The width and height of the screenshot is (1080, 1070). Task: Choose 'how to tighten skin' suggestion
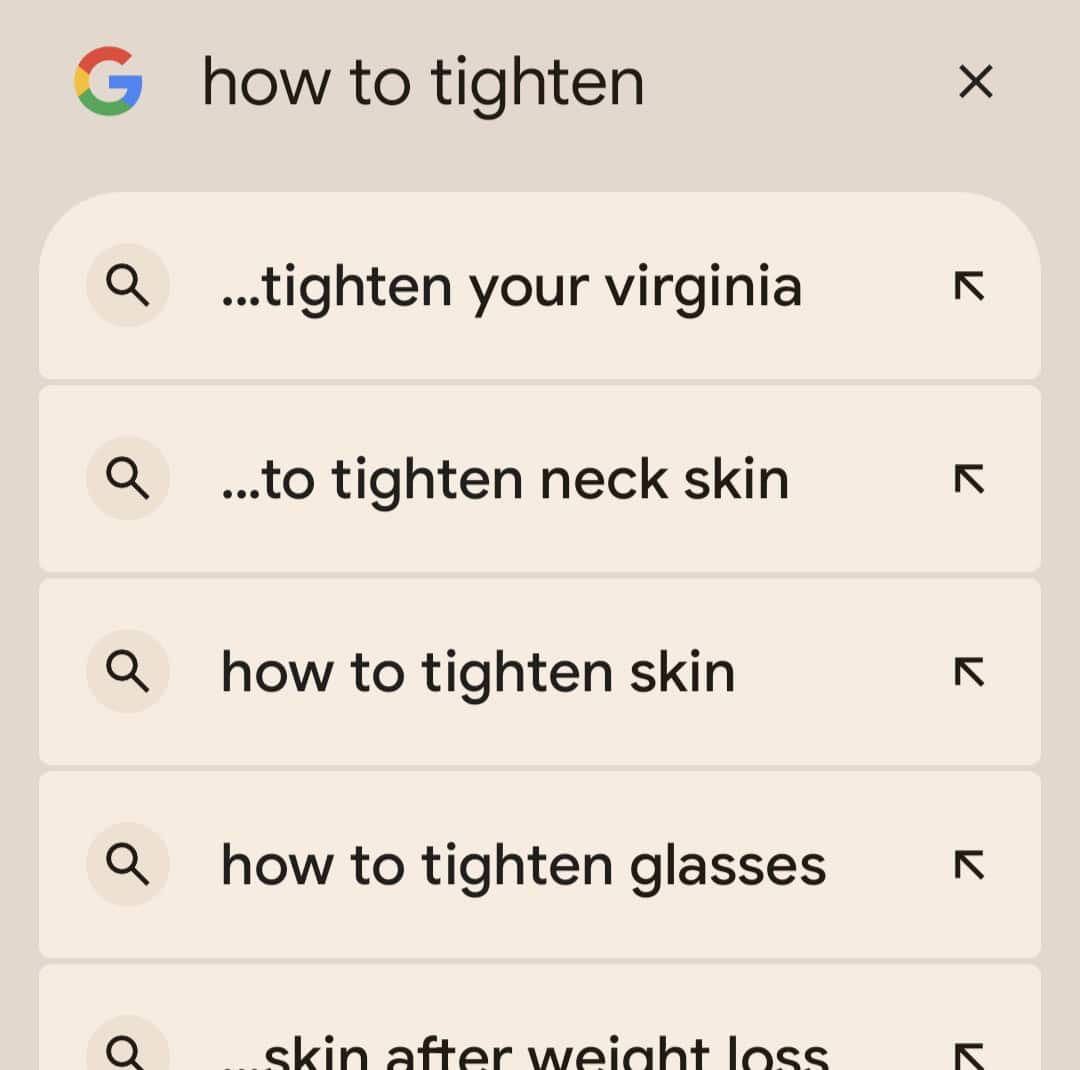(478, 672)
